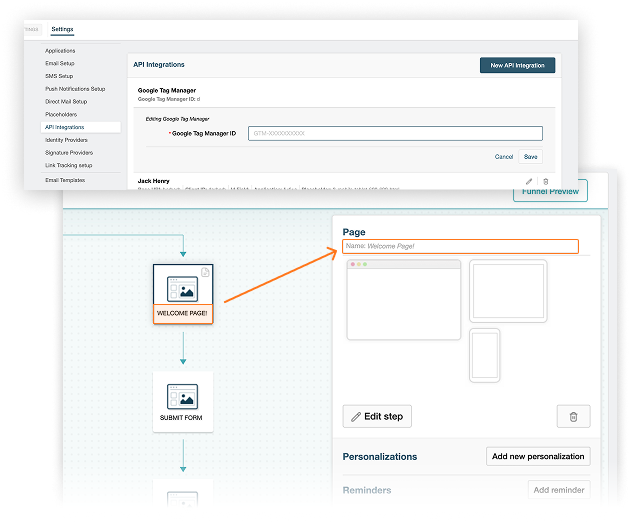The height and width of the screenshot is (532, 631).
Task: Open Email Templates in sidebar
Action: click(x=65, y=180)
